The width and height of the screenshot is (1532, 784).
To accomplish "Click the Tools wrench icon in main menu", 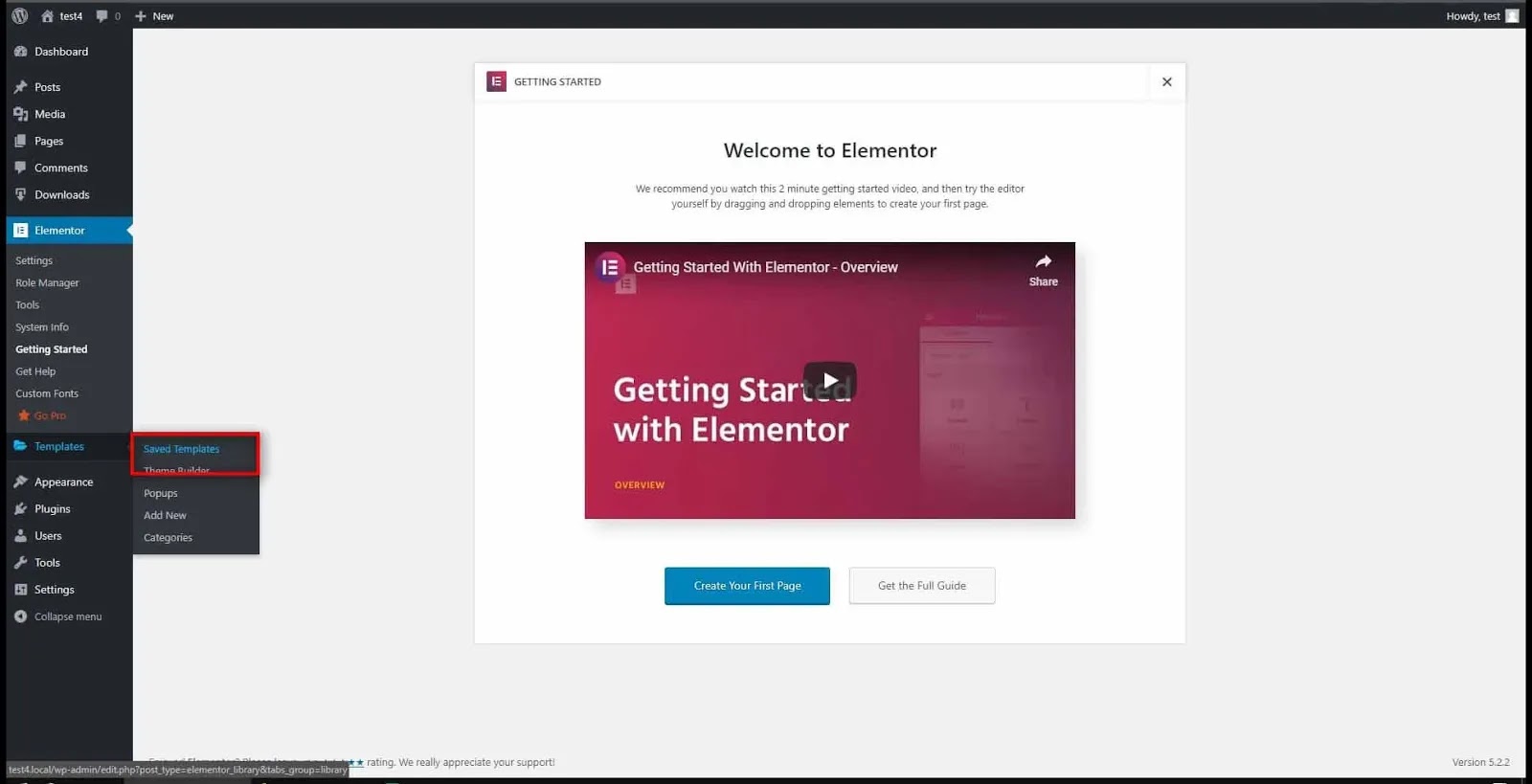I will [x=20, y=563].
